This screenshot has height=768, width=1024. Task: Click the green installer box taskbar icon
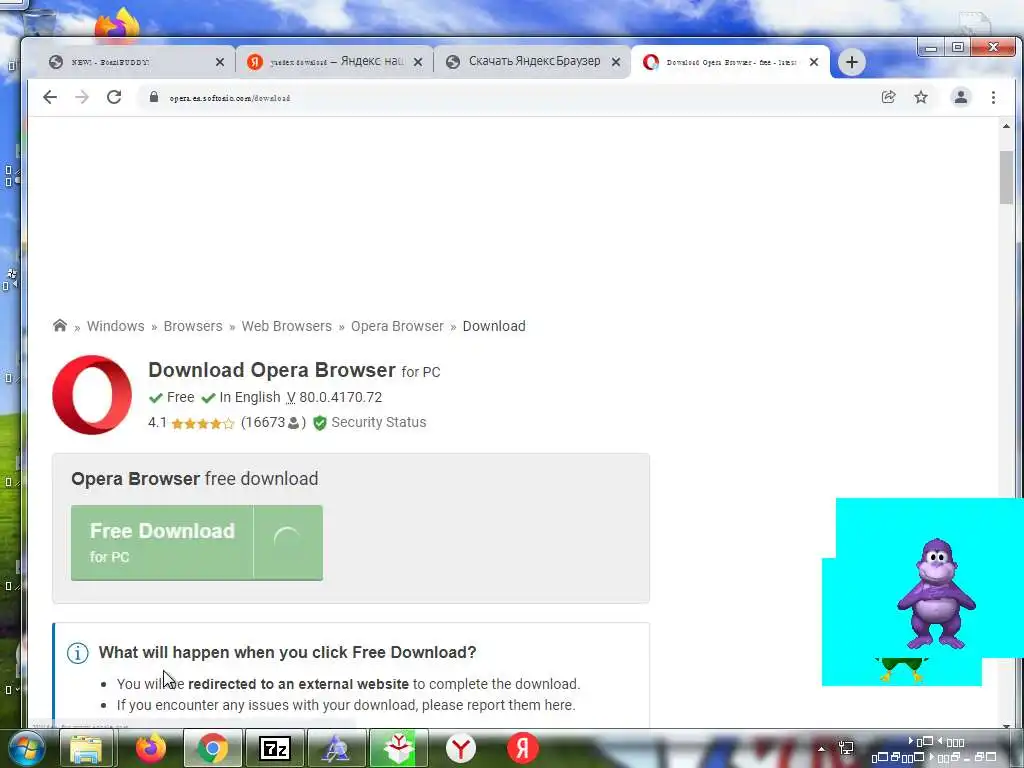(x=398, y=748)
